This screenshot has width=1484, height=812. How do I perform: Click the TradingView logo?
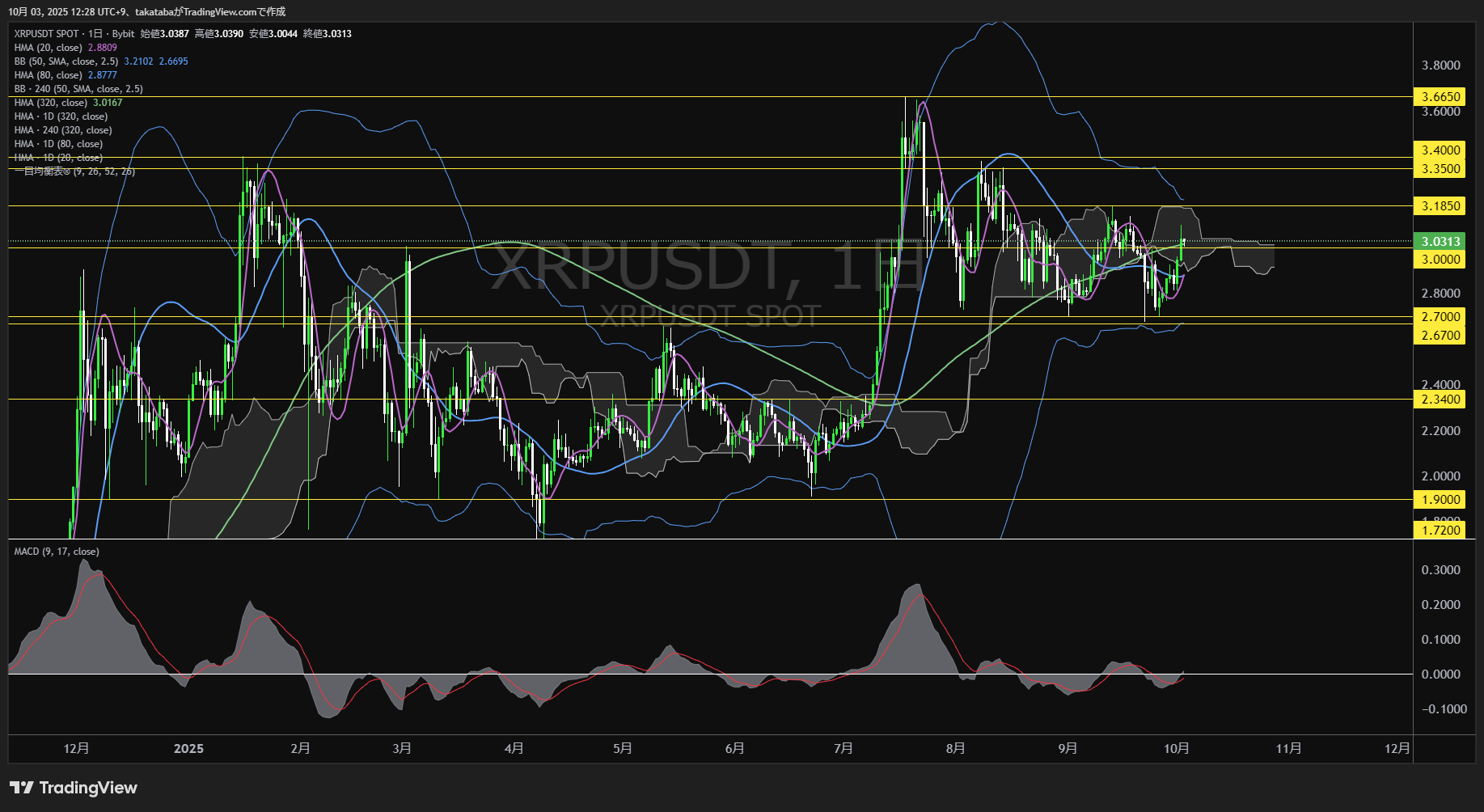coord(74,788)
